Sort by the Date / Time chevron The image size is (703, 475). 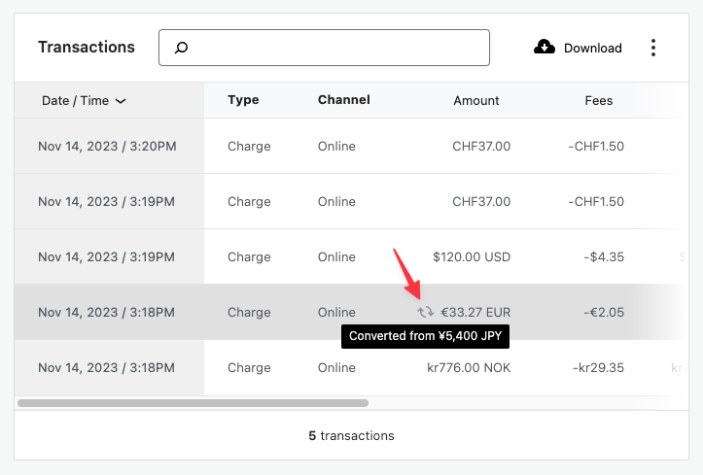tap(121, 101)
